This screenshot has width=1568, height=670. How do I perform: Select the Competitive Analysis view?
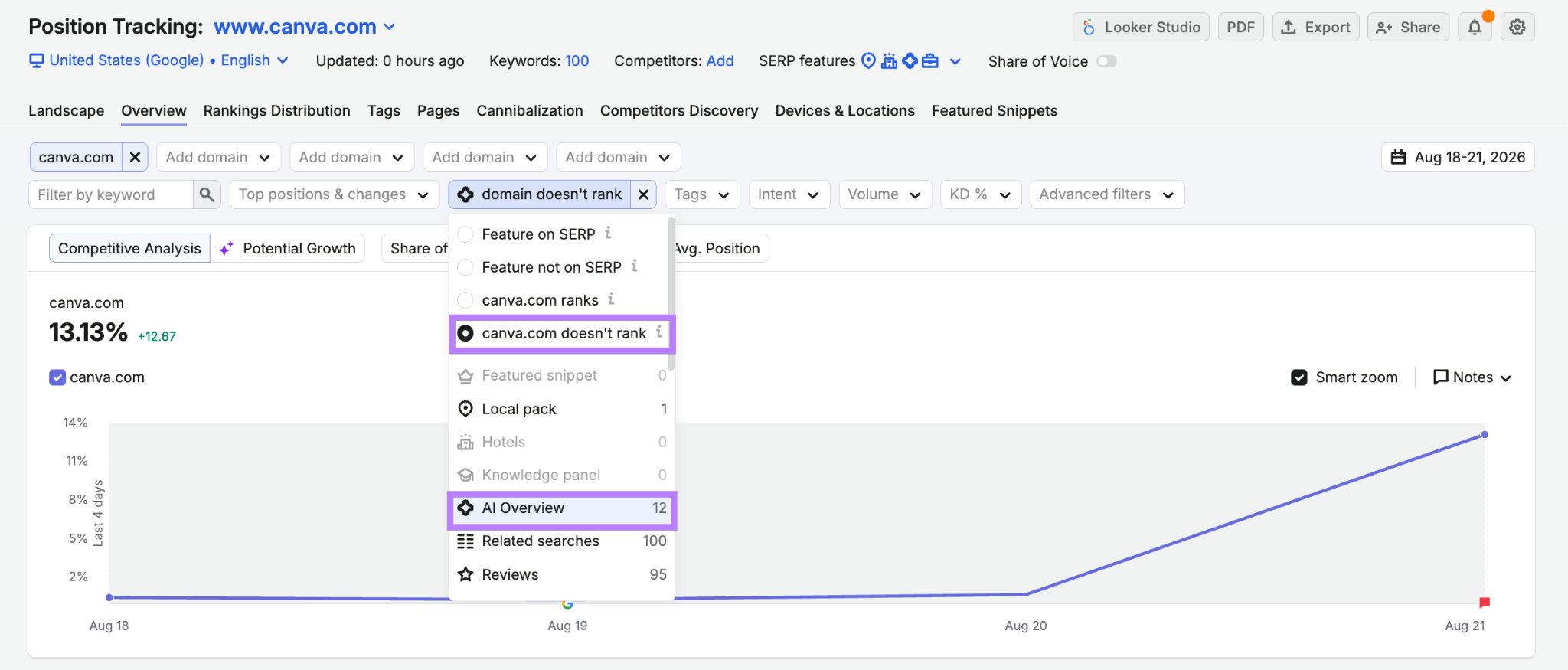129,248
